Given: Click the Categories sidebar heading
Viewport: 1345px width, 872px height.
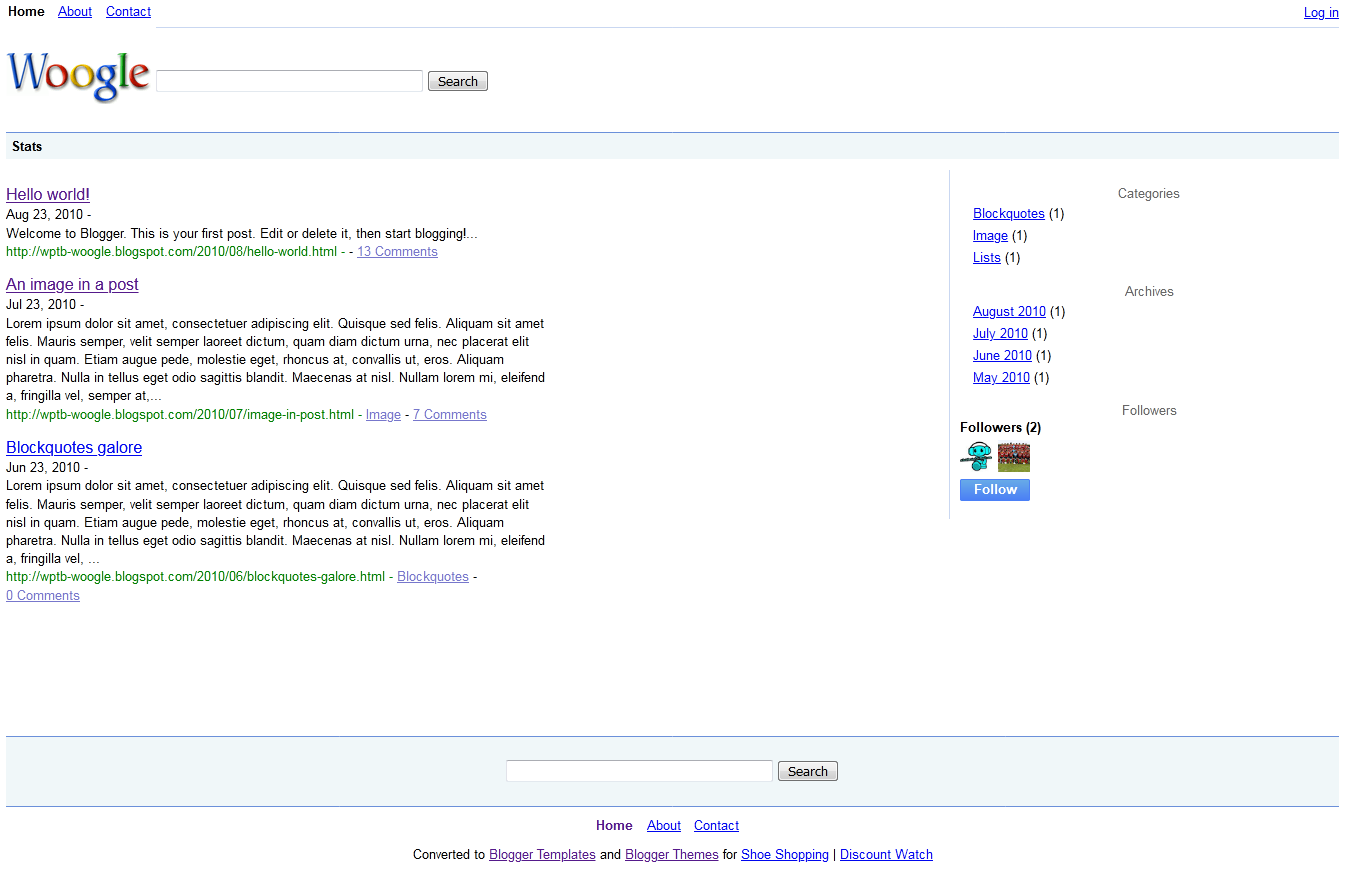Looking at the screenshot, I should tap(1149, 194).
